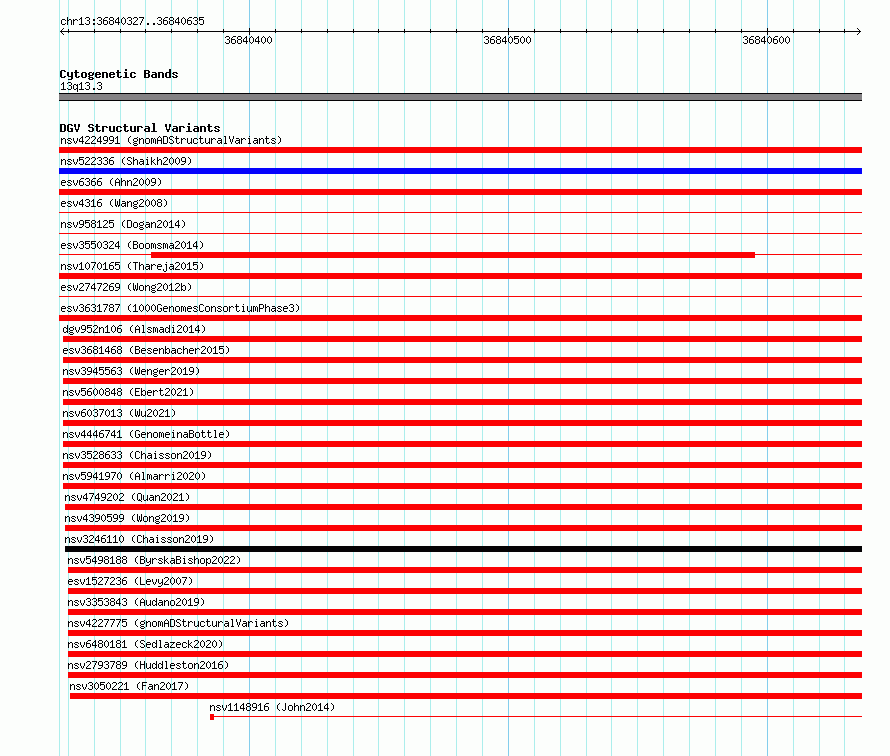Select nsv4227775 (gnomADStructuralVariants) label
890x756 pixels.
[178, 623]
